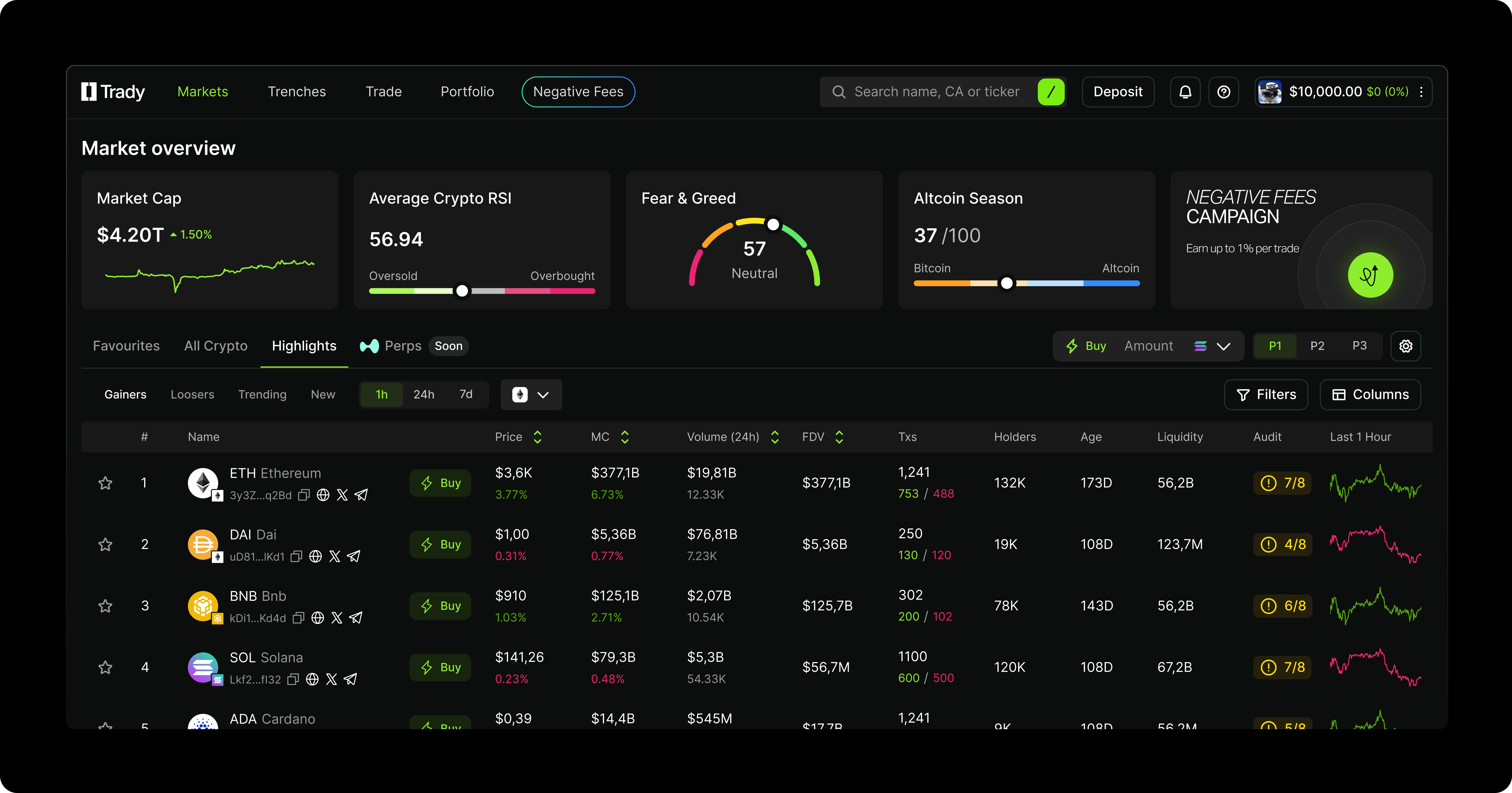
Task: Open BNB's Telegram icon
Action: click(x=356, y=618)
